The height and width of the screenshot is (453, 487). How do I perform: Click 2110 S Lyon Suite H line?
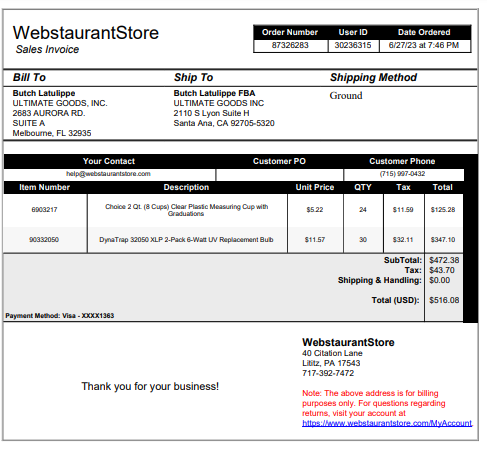pyautogui.click(x=211, y=113)
